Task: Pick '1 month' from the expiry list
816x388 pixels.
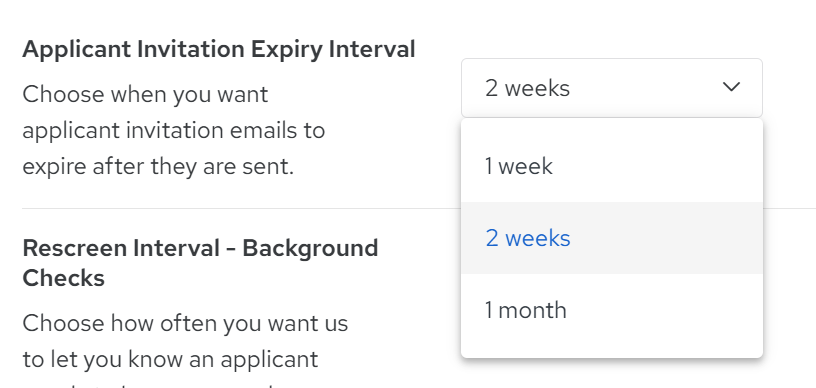Action: point(611,310)
